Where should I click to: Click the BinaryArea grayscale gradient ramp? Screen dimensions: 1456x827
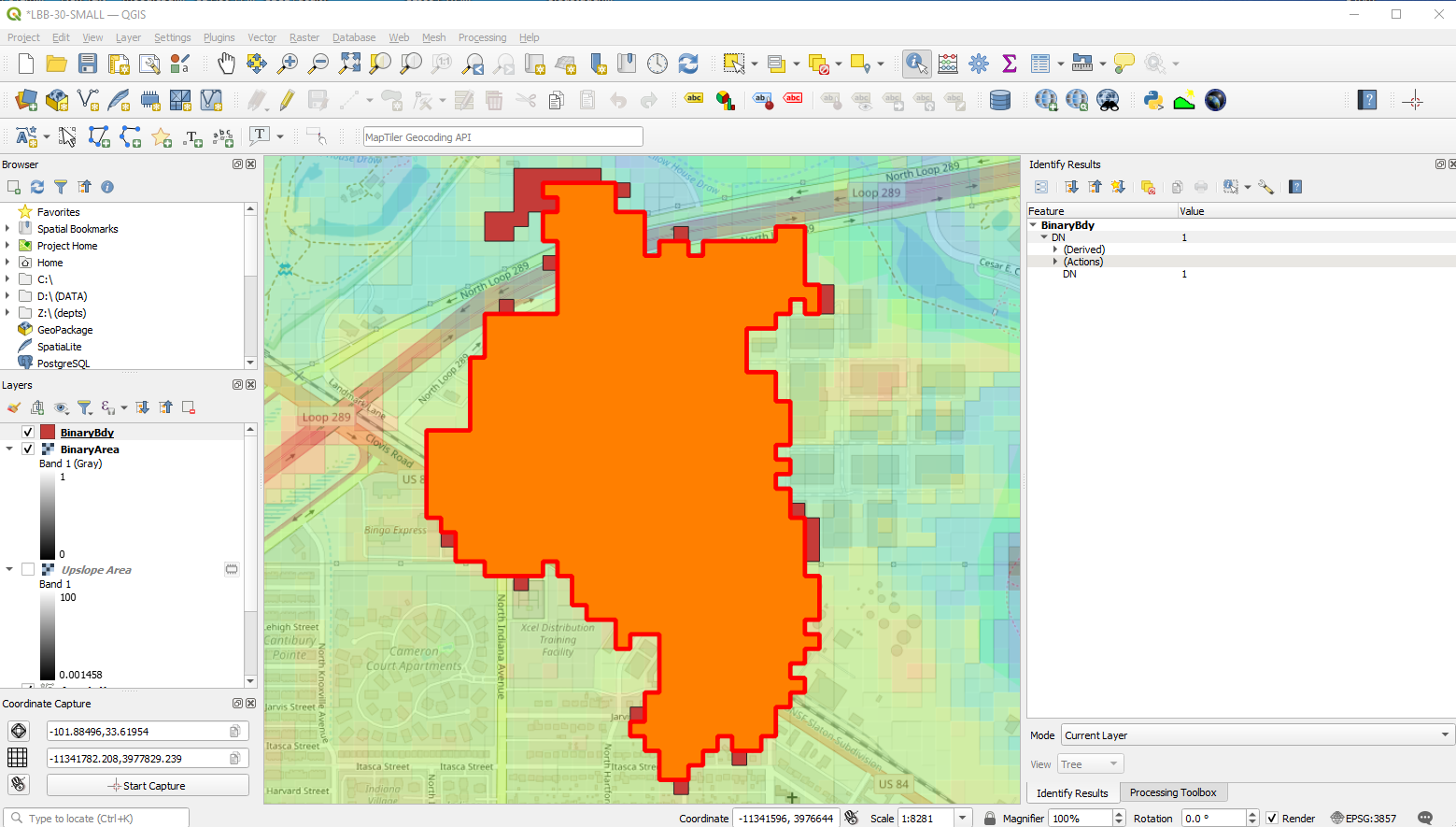click(47, 515)
